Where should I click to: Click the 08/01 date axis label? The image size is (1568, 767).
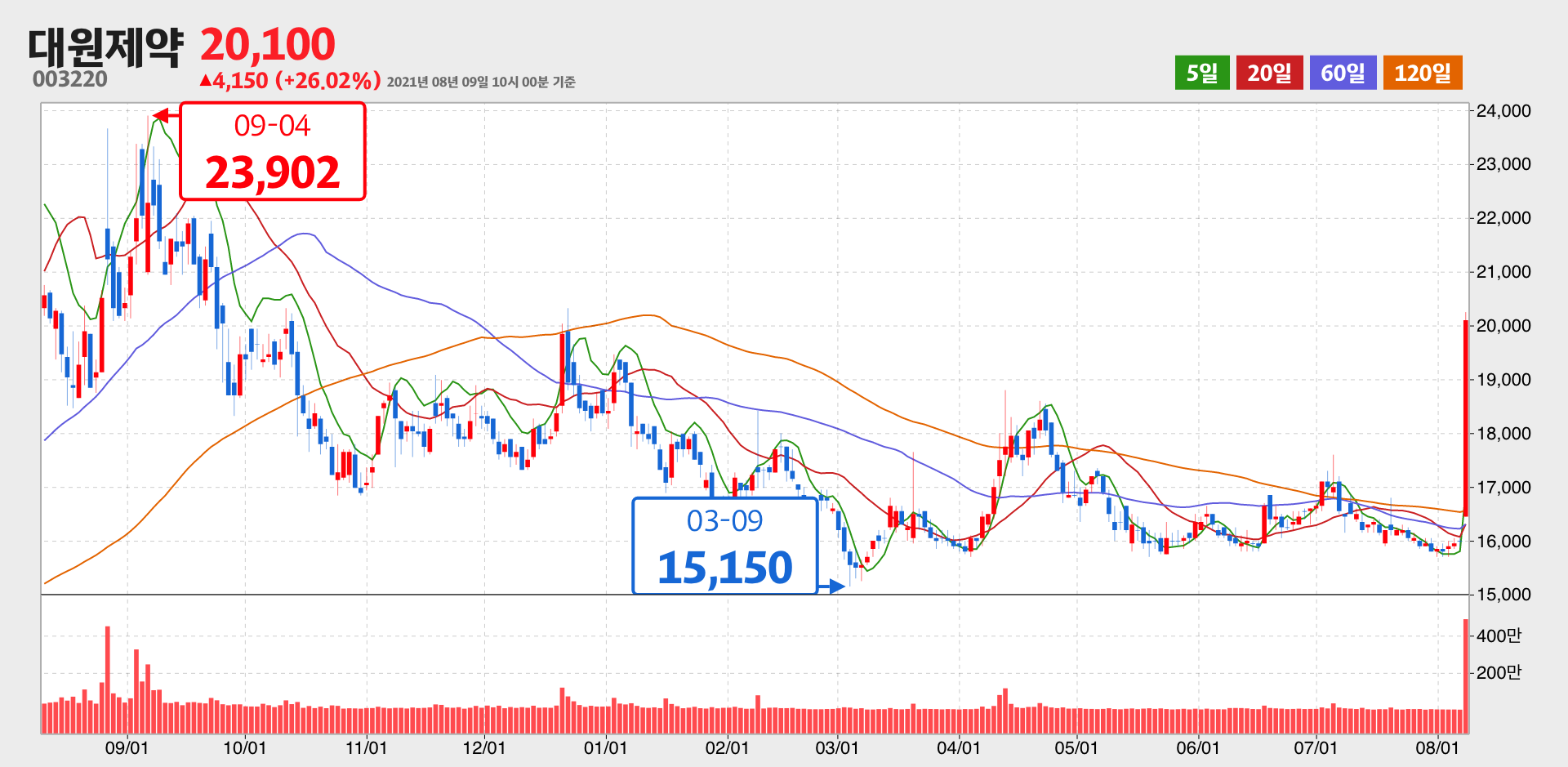(x=1437, y=747)
